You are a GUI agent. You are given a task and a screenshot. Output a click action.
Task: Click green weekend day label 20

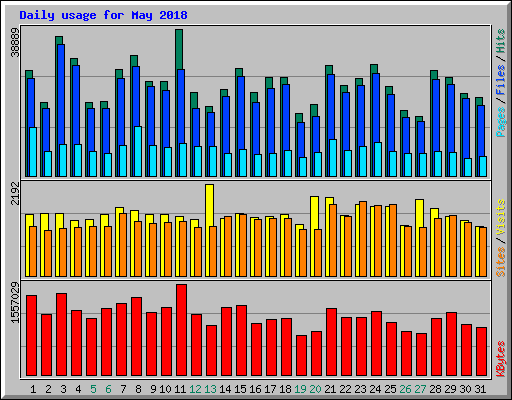click(x=315, y=389)
